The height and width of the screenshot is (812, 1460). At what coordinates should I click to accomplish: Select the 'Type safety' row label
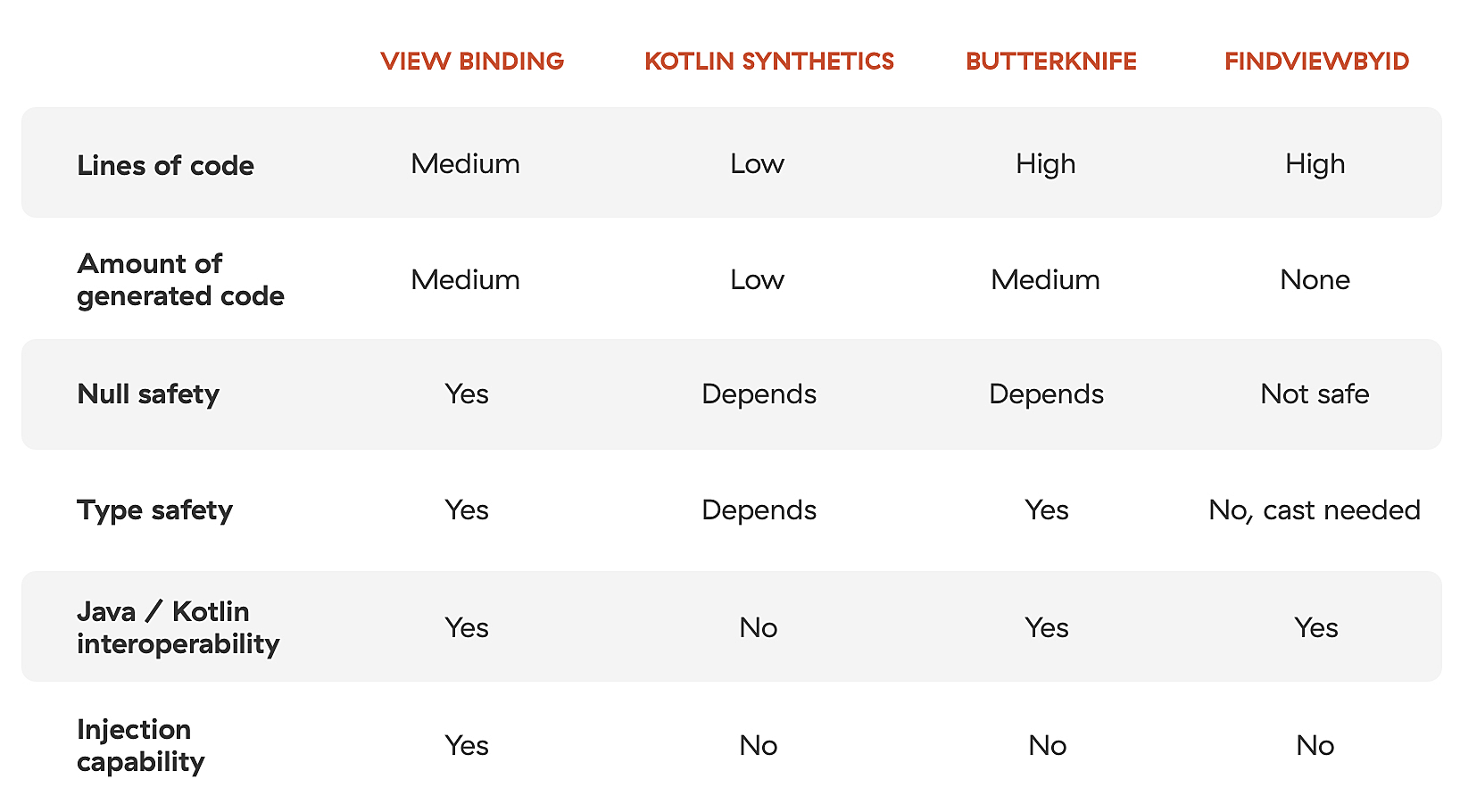pos(154,510)
